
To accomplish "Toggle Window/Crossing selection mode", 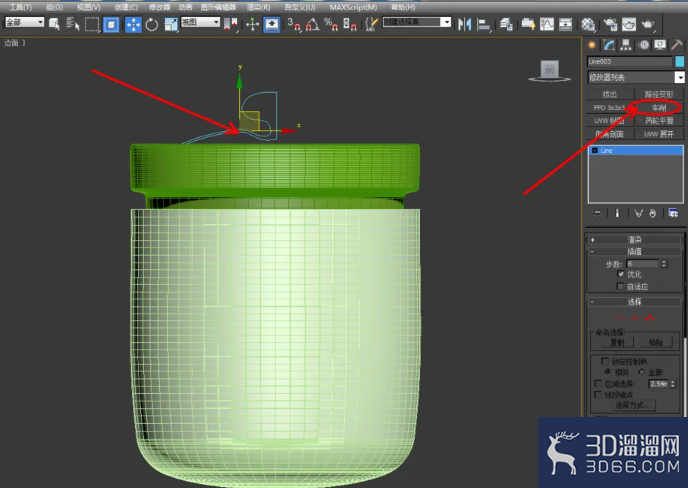I will 111,25.
